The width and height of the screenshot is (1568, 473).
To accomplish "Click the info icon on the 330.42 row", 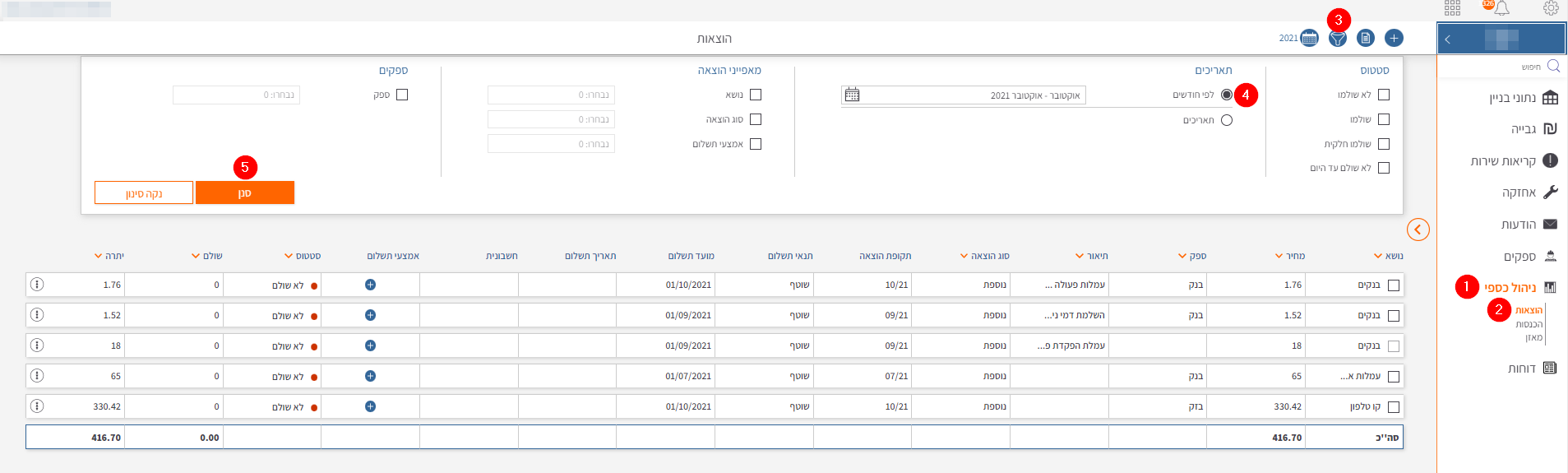I will click(37, 406).
